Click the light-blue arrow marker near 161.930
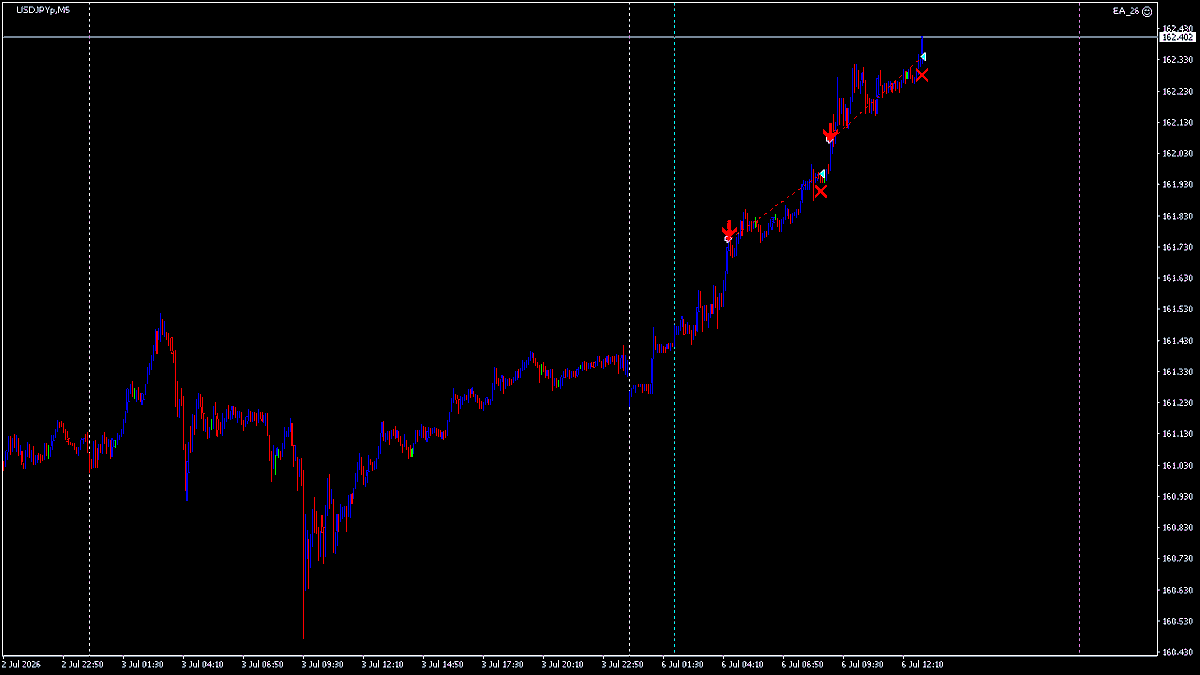This screenshot has width=1200, height=675. click(822, 175)
